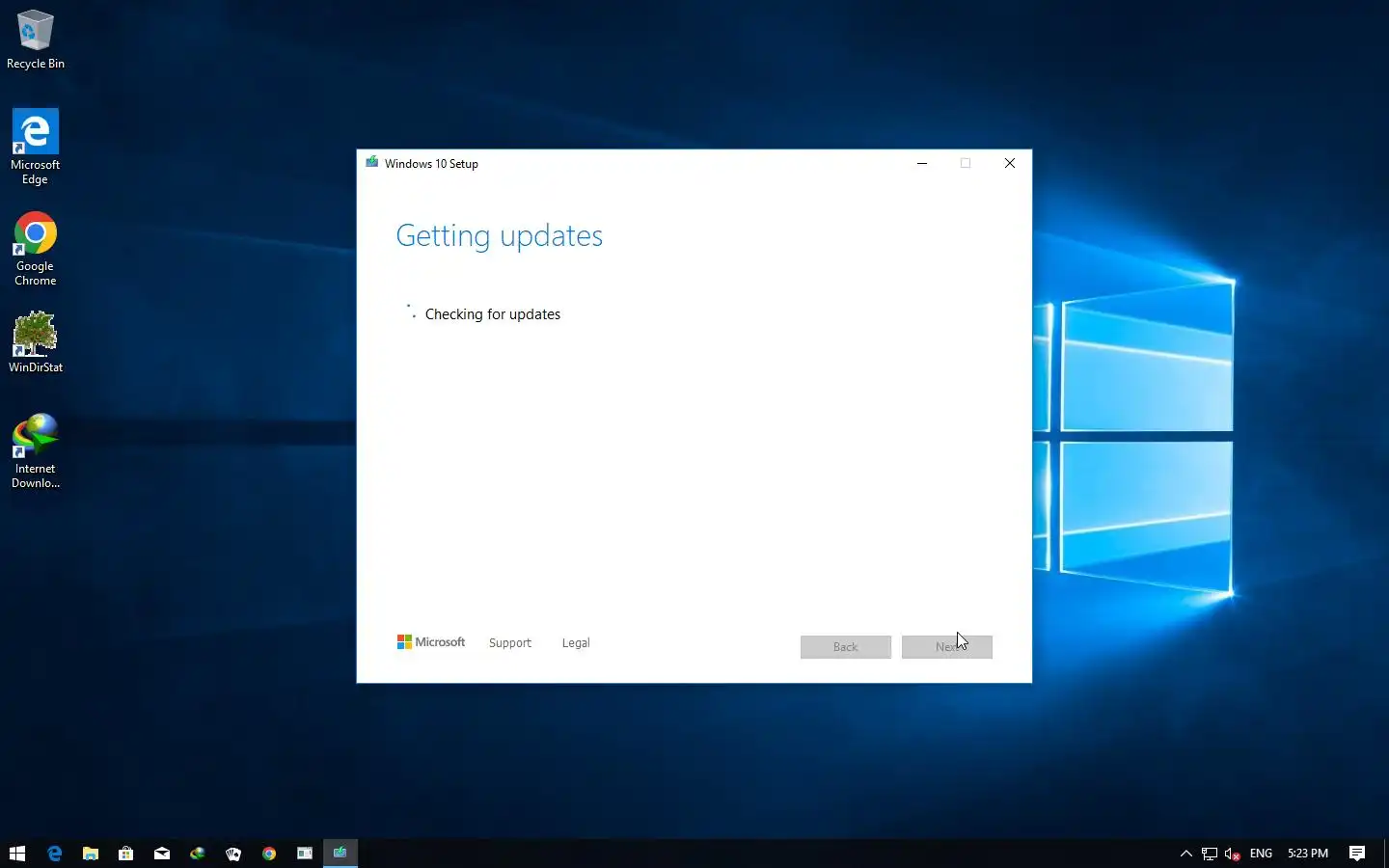Open the 5:23 PM clock flyout

tap(1308, 854)
